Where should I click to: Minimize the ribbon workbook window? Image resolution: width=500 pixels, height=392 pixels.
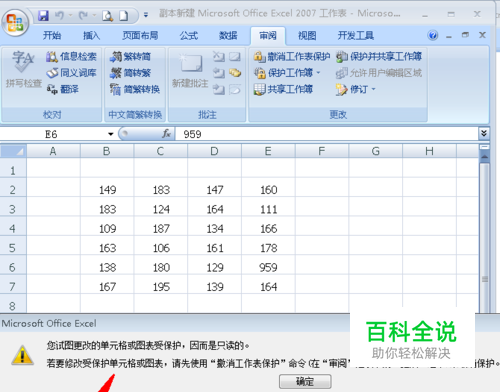click(x=449, y=36)
